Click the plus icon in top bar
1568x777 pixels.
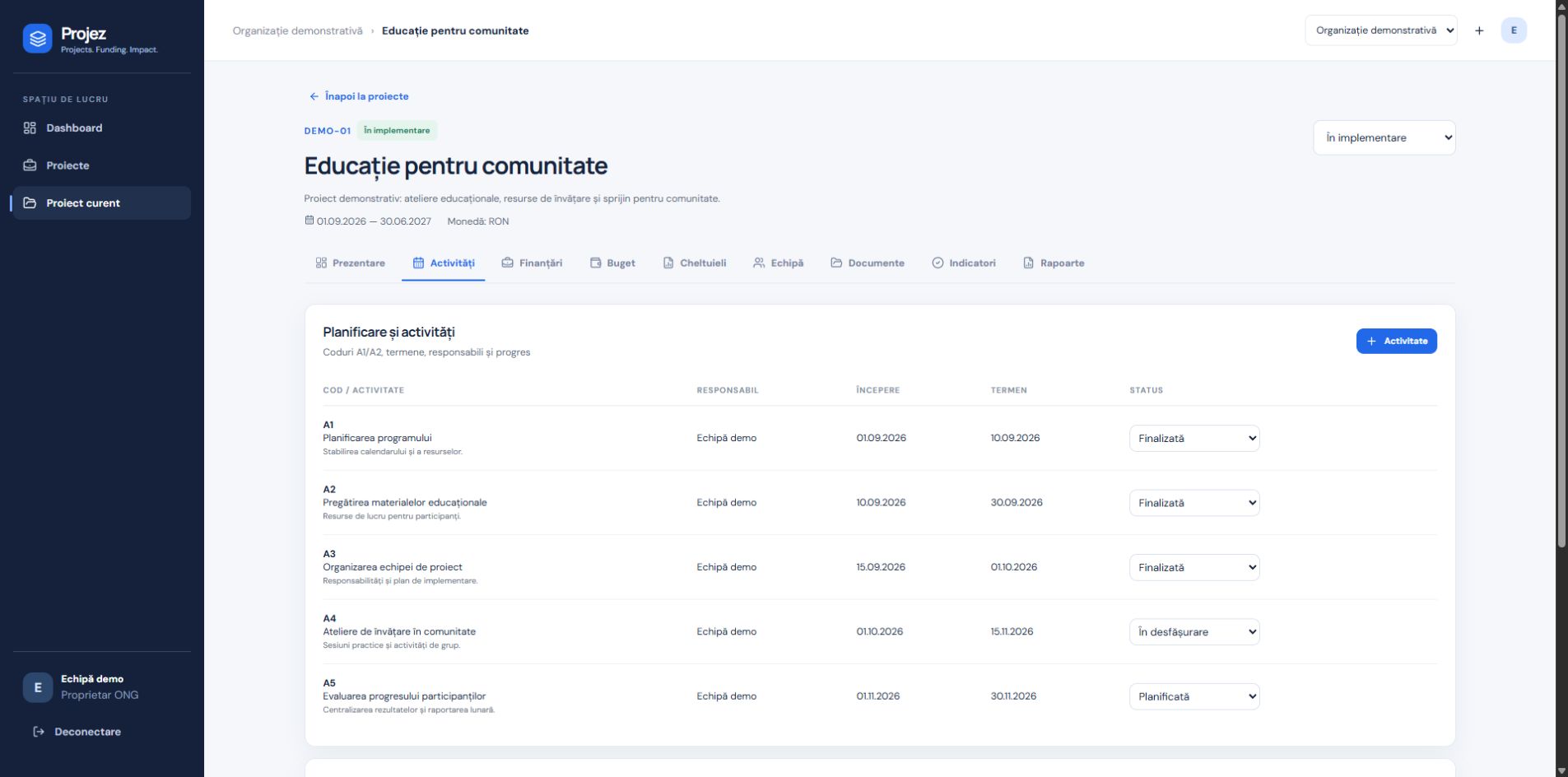(x=1479, y=30)
